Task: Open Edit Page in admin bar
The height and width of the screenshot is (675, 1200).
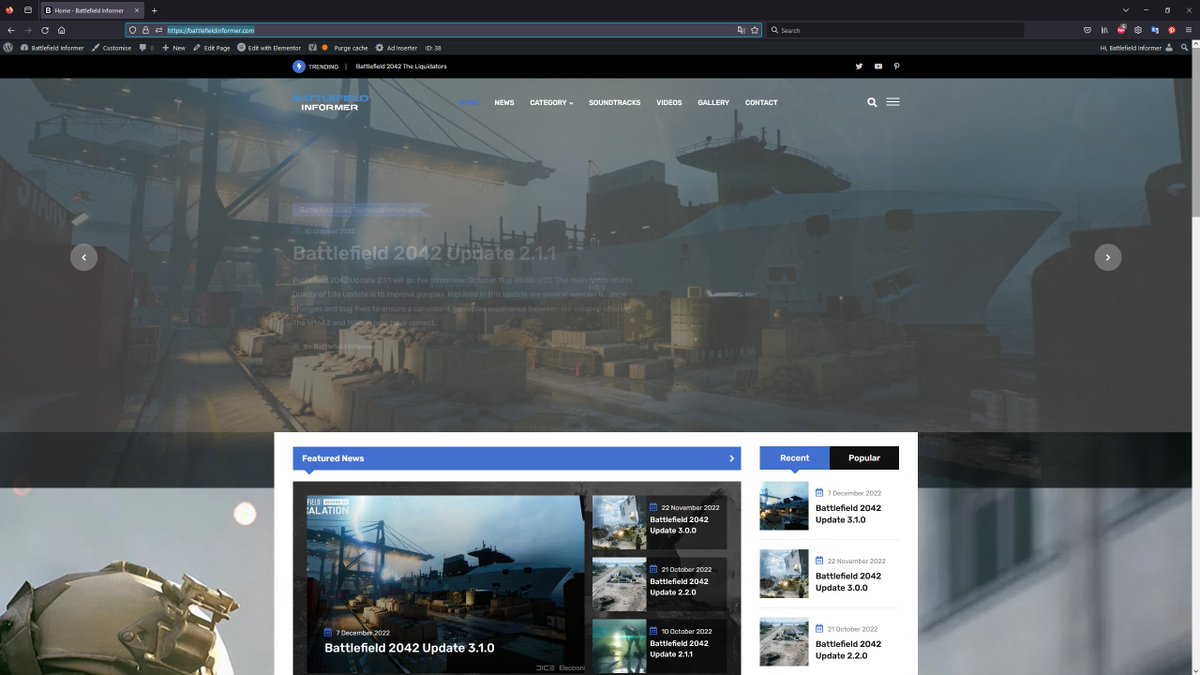Action: click(211, 47)
